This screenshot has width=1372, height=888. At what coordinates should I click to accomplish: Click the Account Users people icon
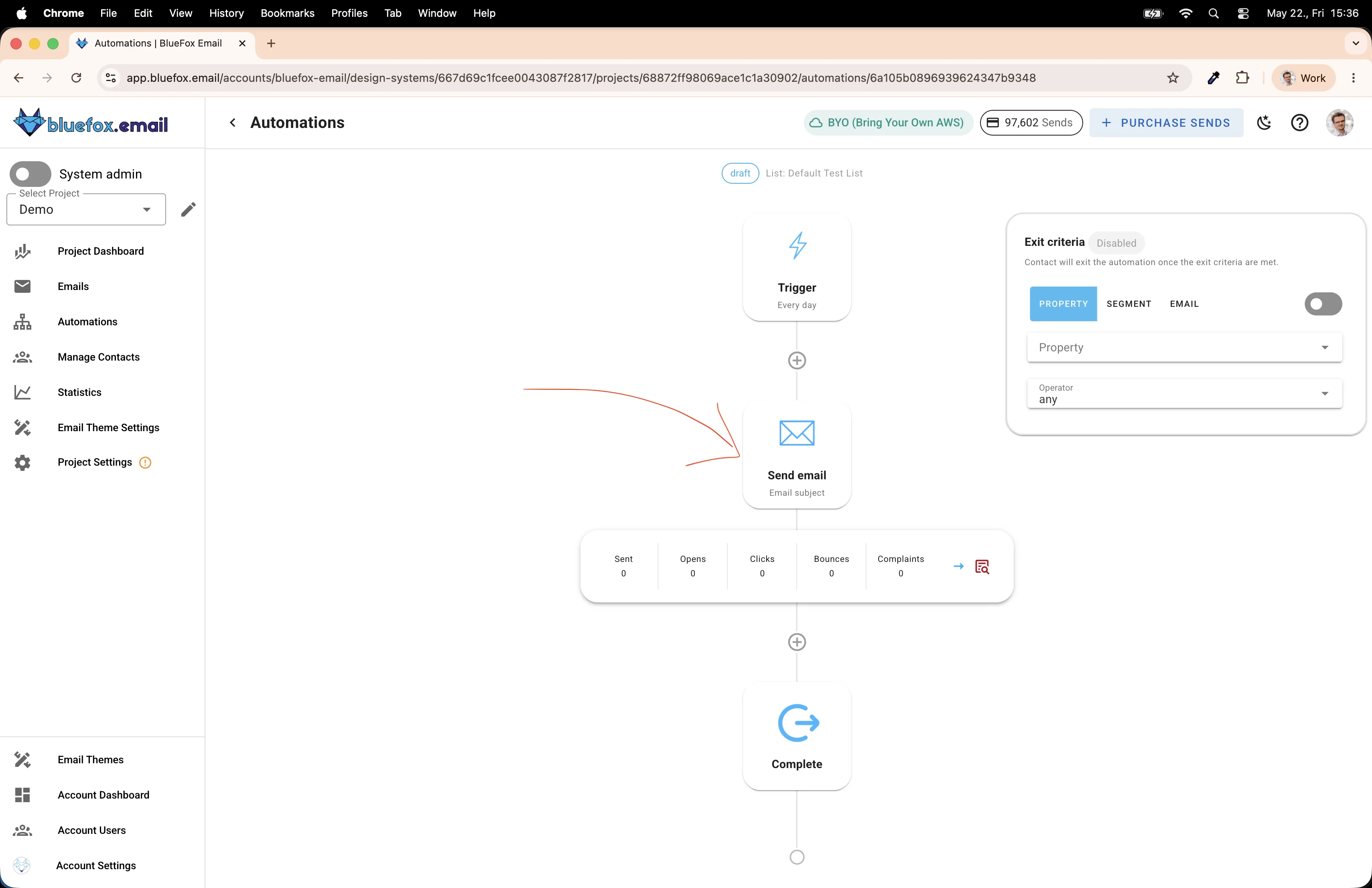(x=22, y=830)
